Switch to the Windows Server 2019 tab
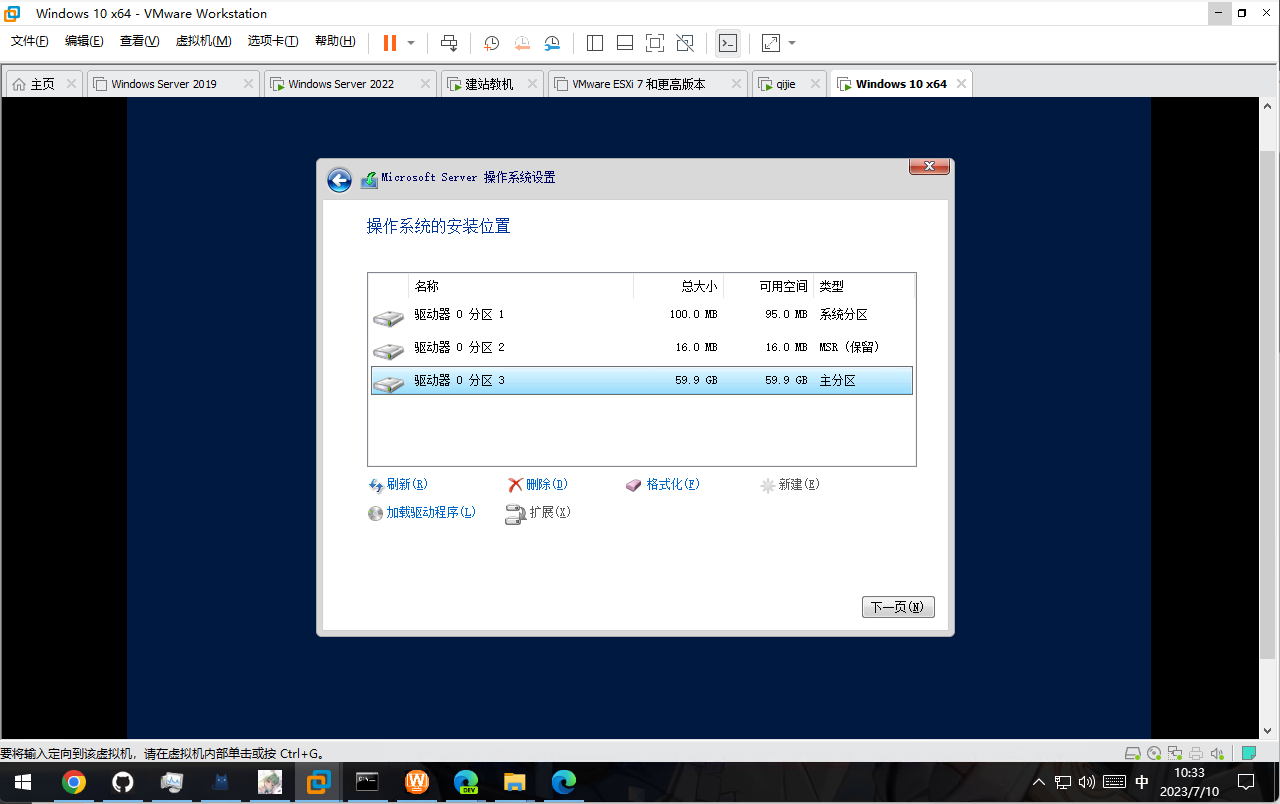 (163, 84)
